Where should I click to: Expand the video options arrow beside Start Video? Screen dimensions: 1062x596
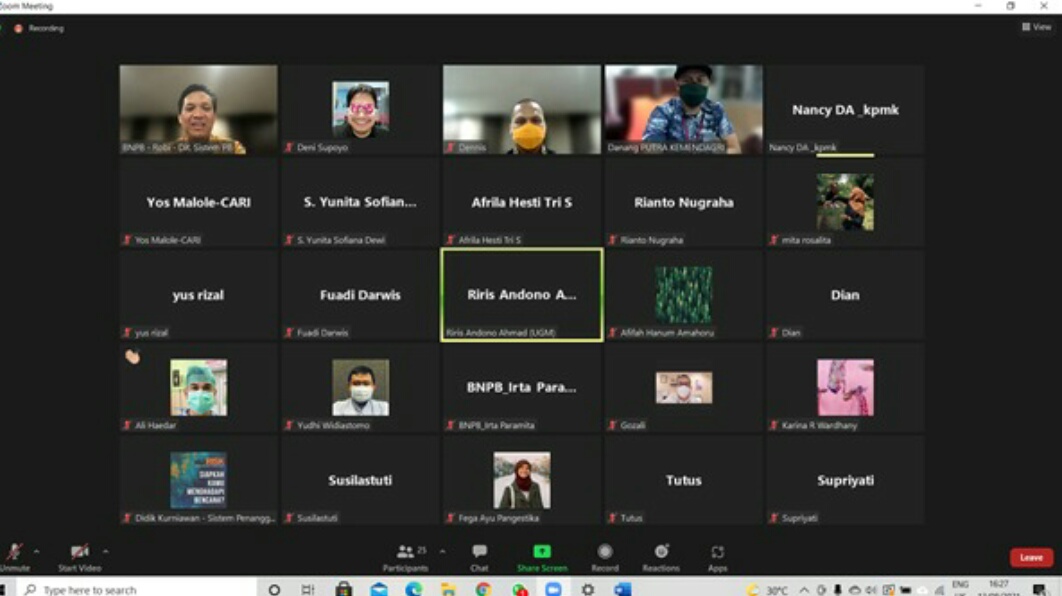pyautogui.click(x=105, y=551)
